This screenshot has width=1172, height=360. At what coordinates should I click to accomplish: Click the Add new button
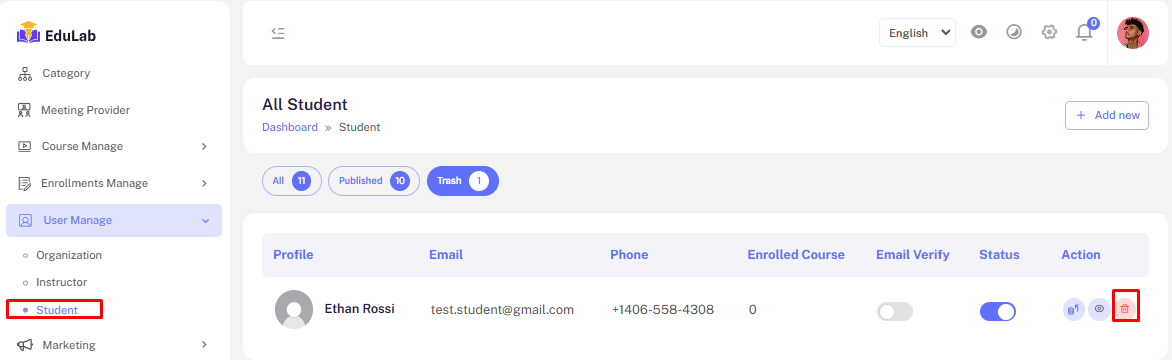tap(1106, 115)
